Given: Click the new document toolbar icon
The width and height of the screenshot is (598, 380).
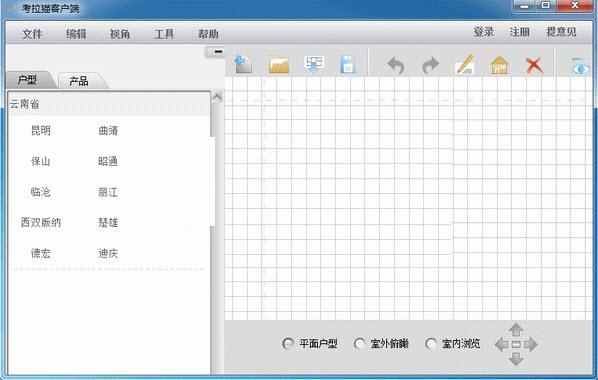Looking at the screenshot, I should point(243,64).
